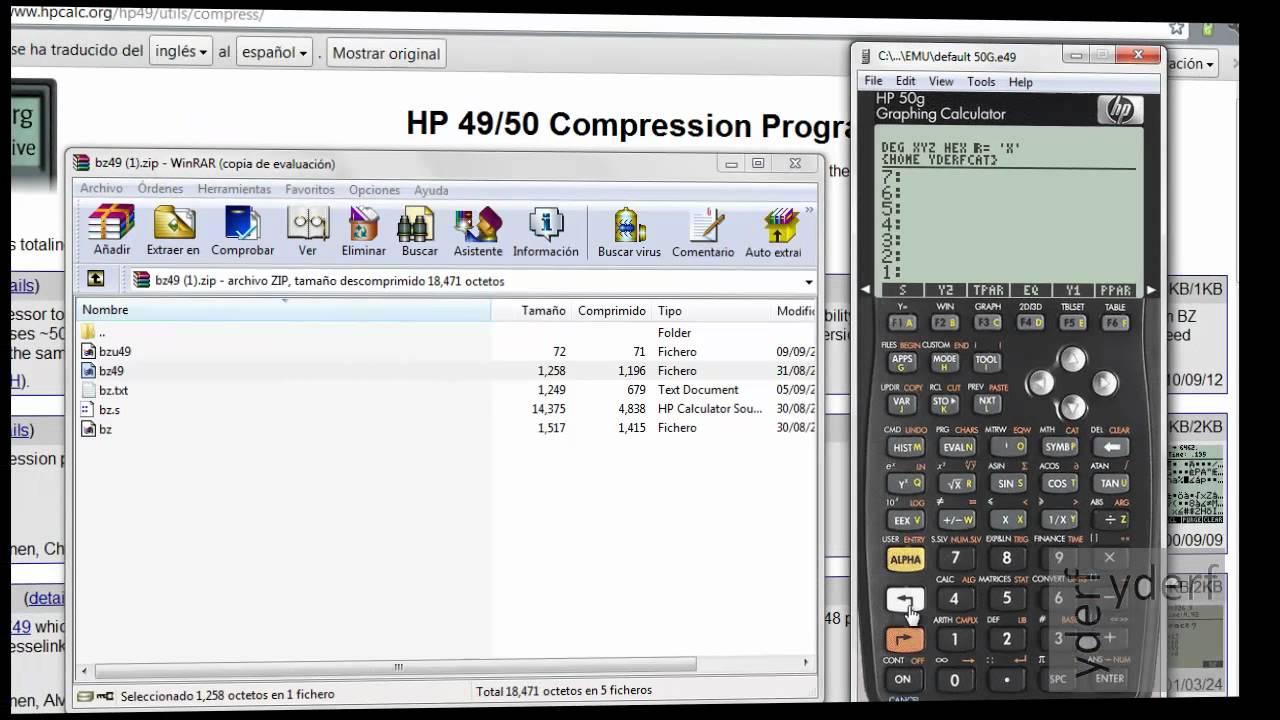Screen dimensions: 1280x720
Task: Click the Mostrar original button
Action: click(x=386, y=53)
